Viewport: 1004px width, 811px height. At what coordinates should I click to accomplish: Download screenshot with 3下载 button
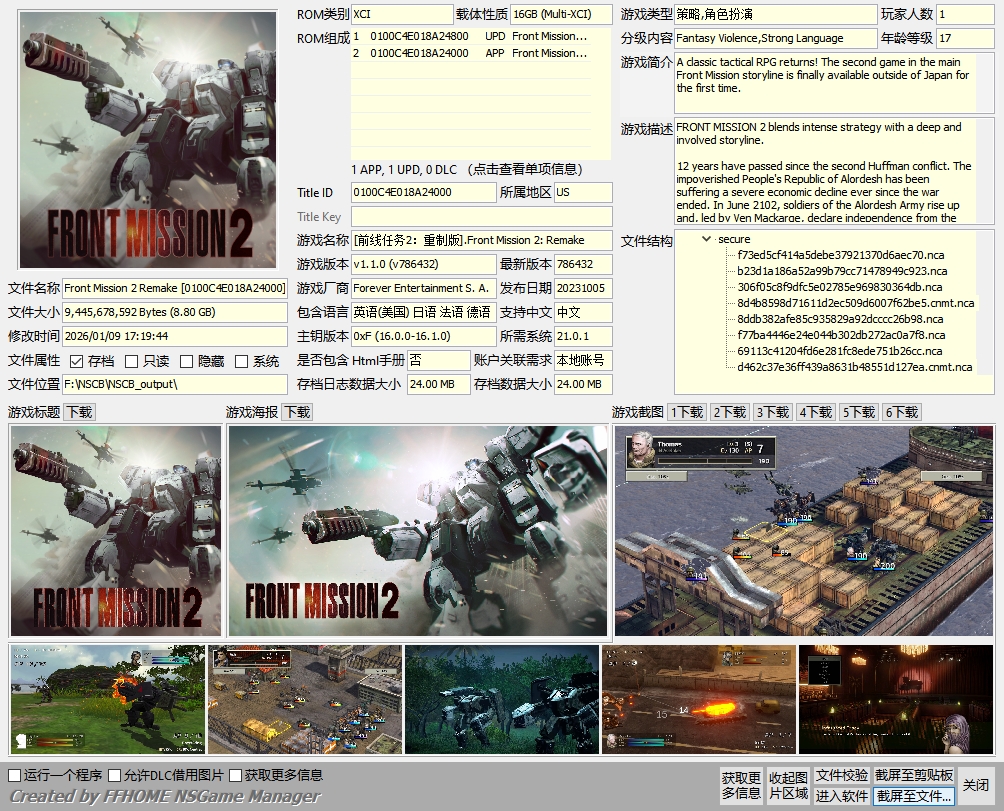coord(772,412)
